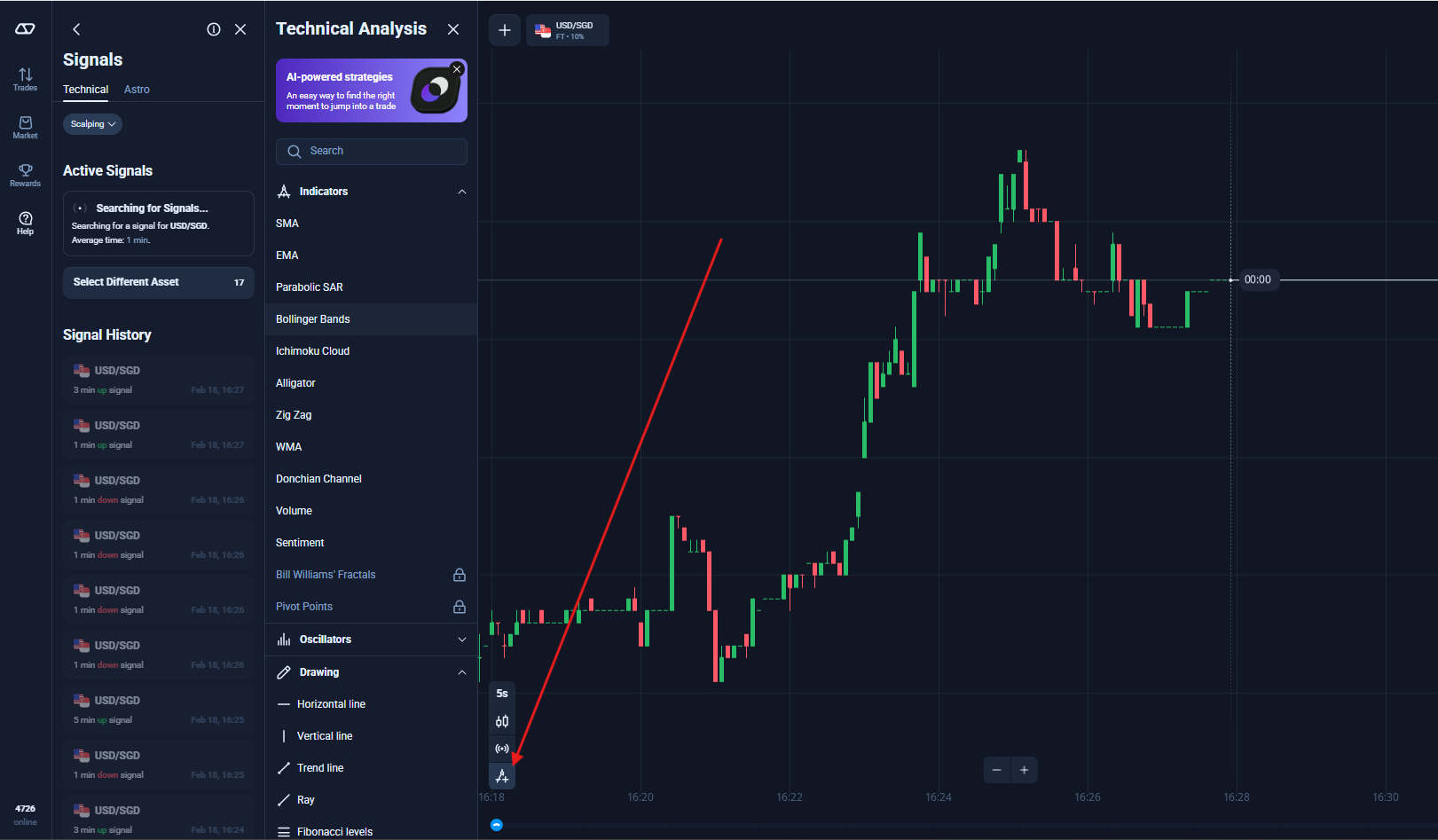Image resolution: width=1438 pixels, height=840 pixels.
Task: Close the Signals panel
Action: 240,29
